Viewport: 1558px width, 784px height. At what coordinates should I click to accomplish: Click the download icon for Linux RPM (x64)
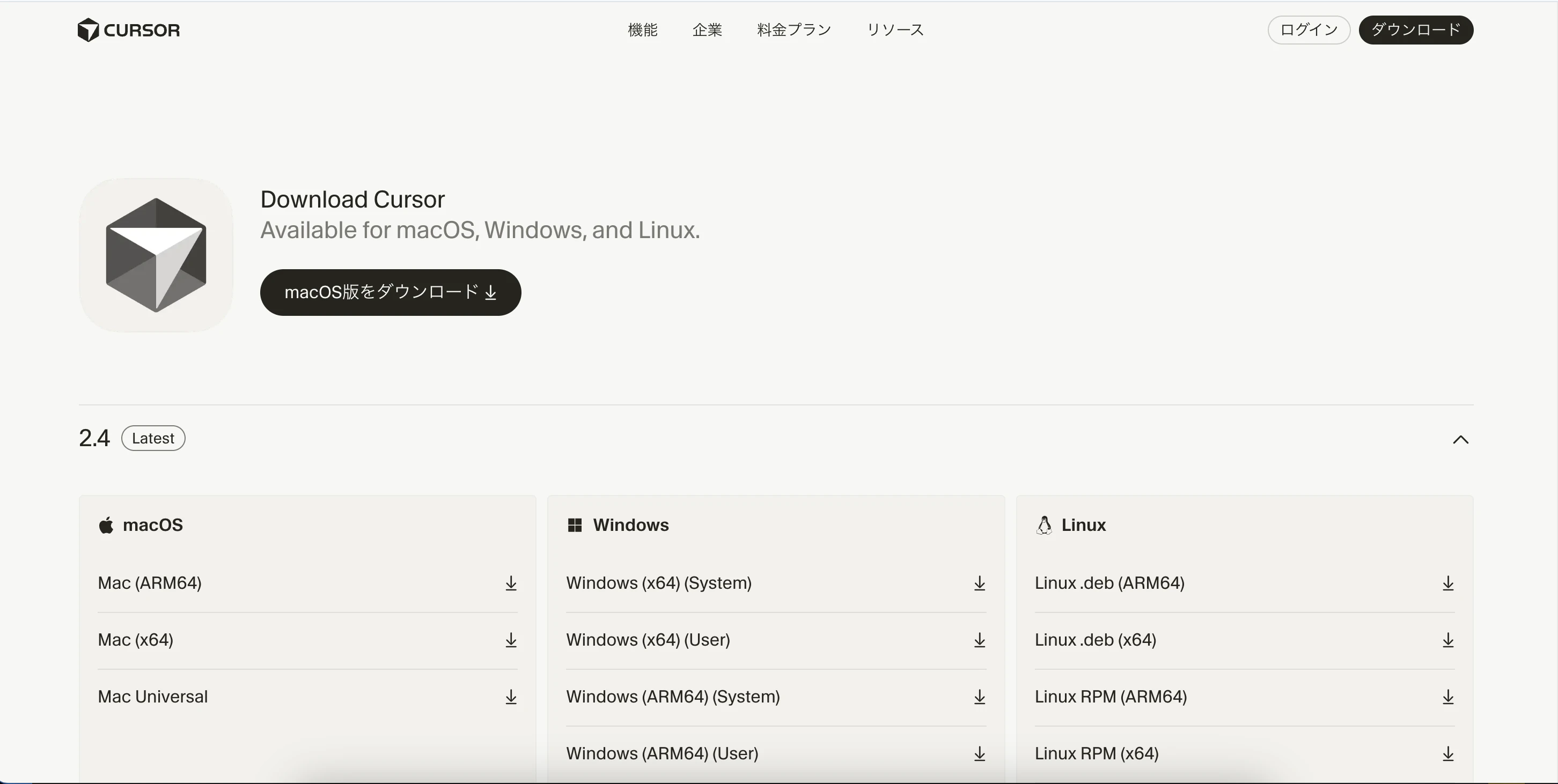(x=1448, y=754)
